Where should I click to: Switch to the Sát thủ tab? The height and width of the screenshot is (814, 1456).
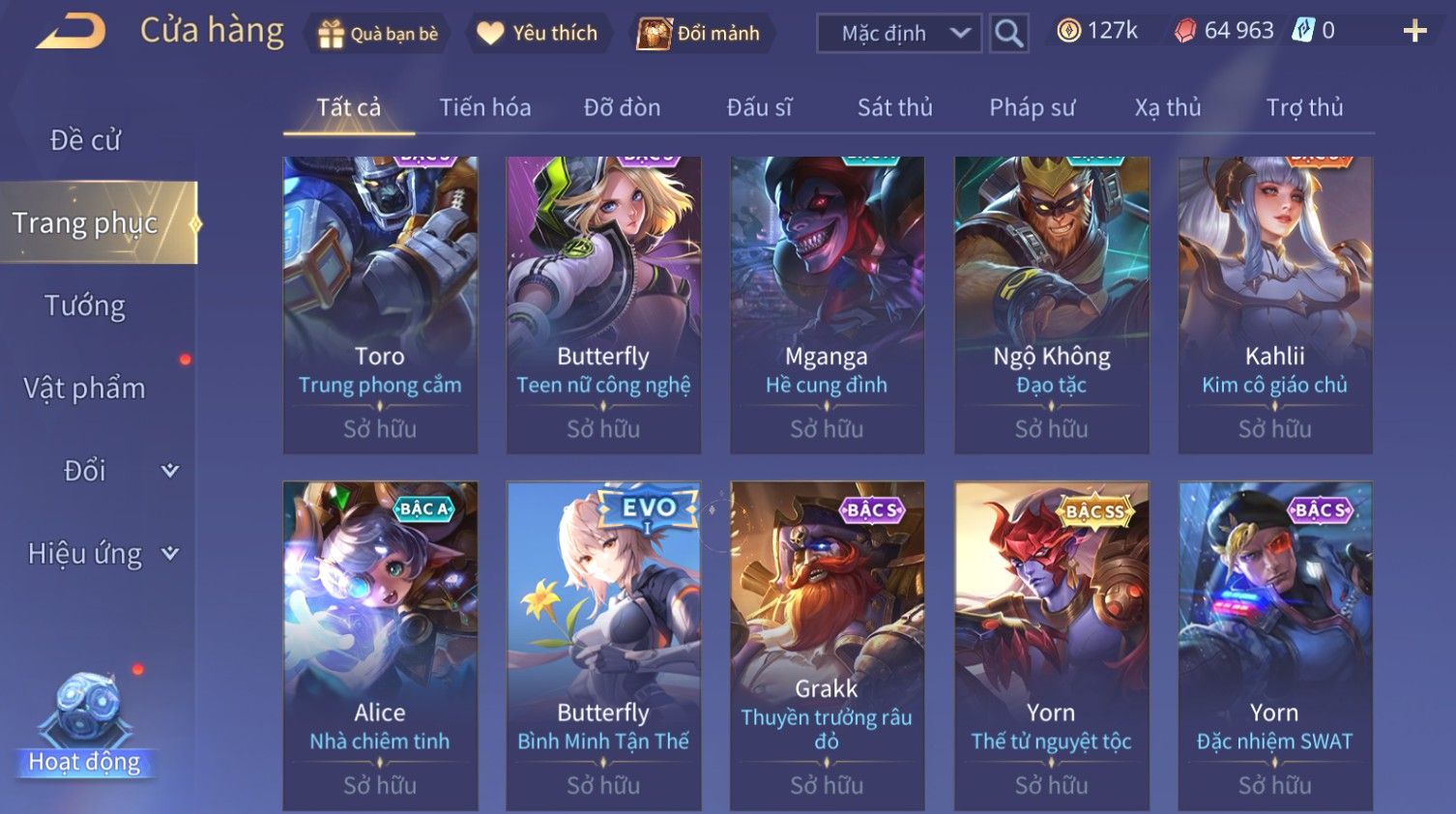point(895,107)
